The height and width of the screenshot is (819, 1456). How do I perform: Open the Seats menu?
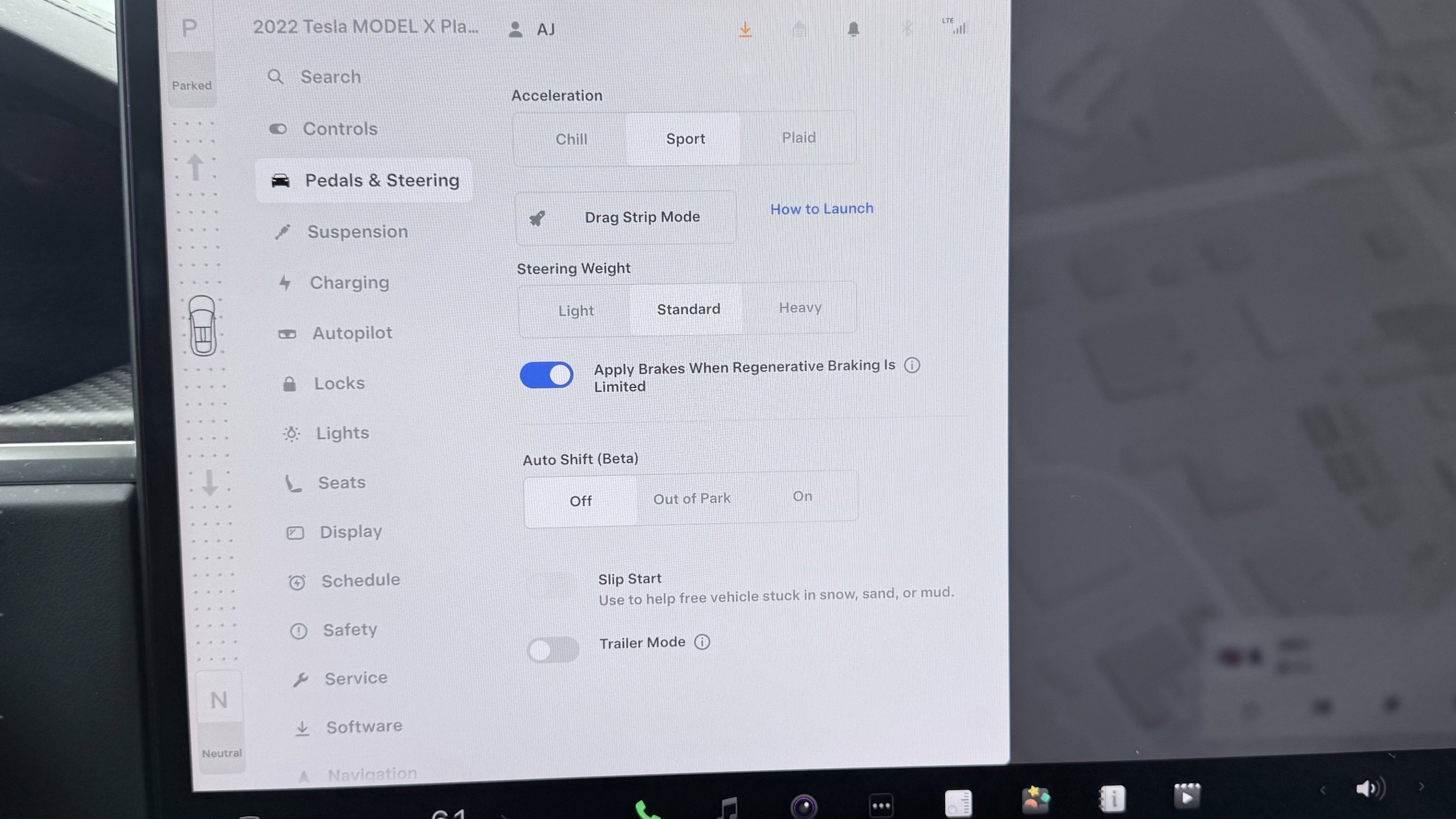326,483
